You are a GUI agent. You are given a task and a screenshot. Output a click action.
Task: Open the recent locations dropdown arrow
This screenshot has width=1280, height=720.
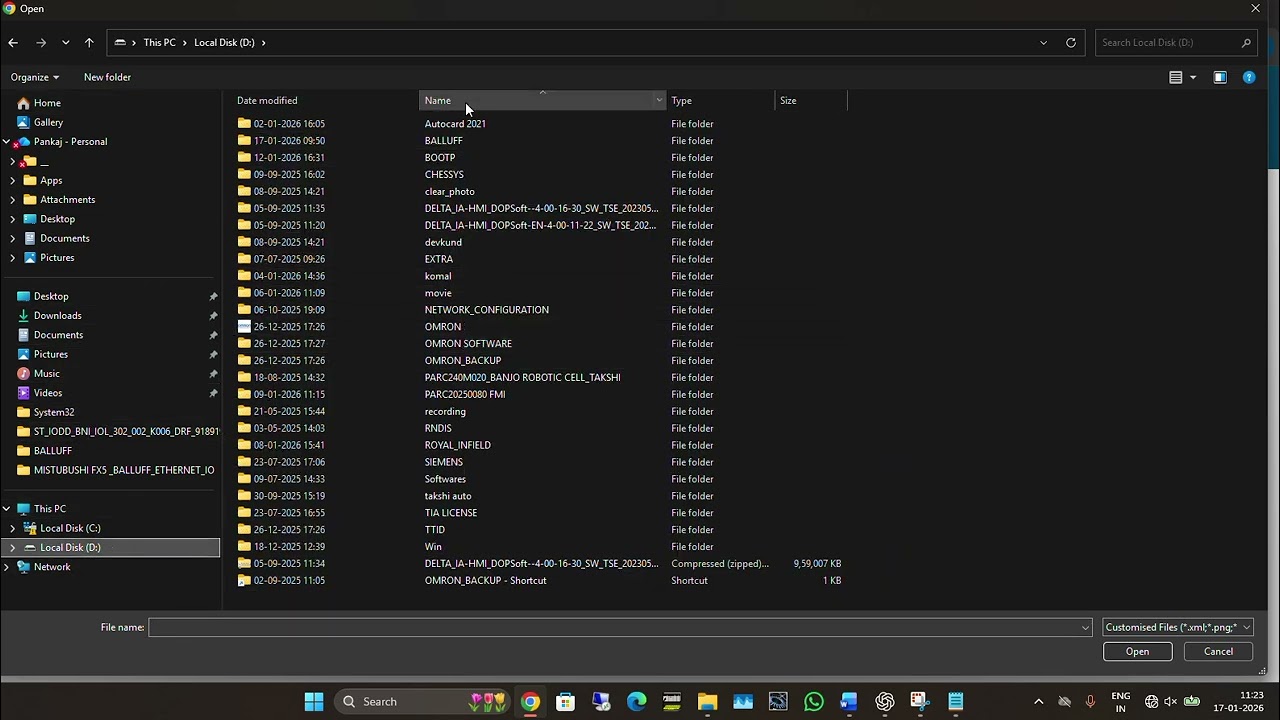(x=65, y=43)
